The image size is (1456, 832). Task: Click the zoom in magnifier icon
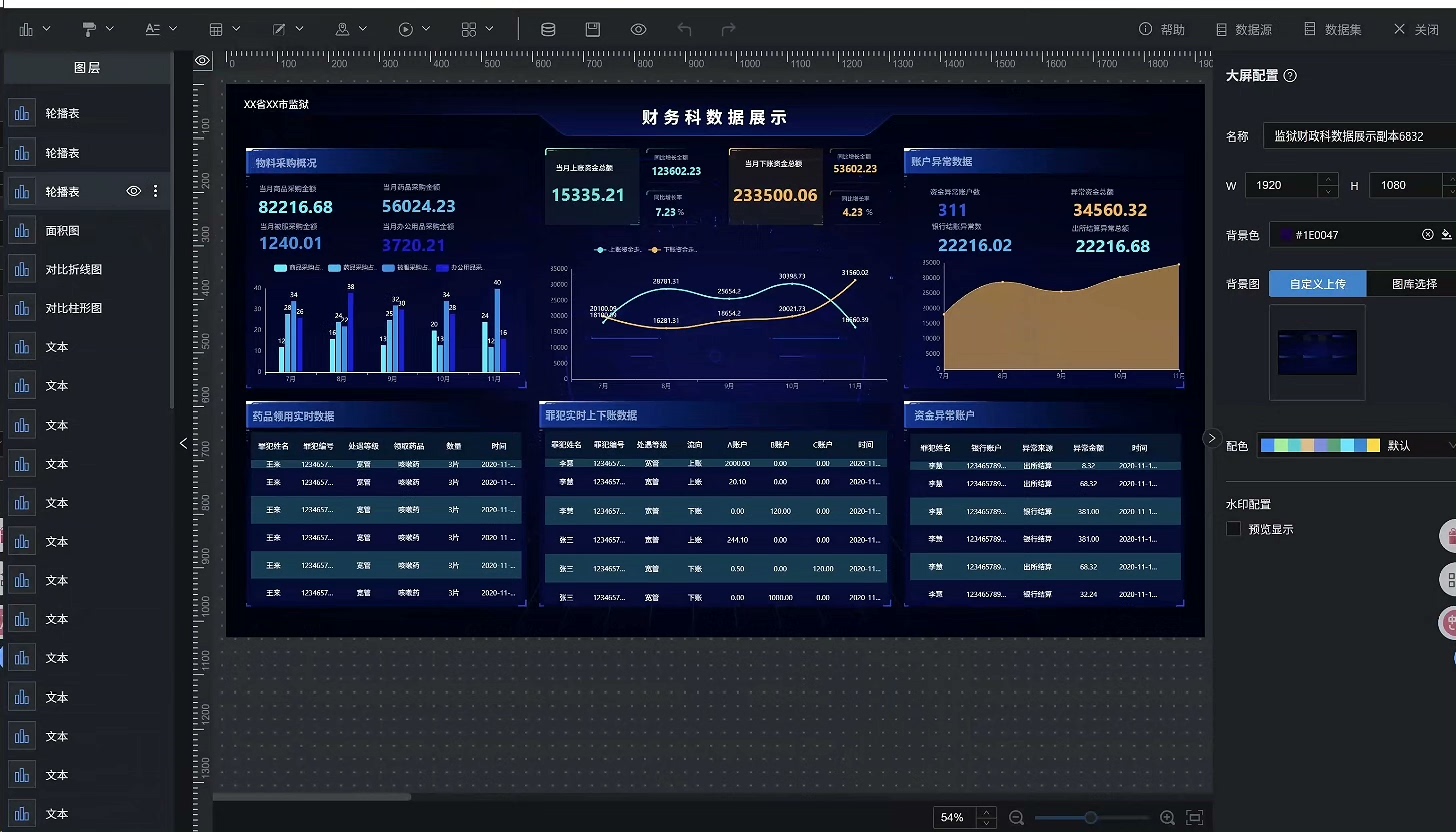click(x=1167, y=818)
